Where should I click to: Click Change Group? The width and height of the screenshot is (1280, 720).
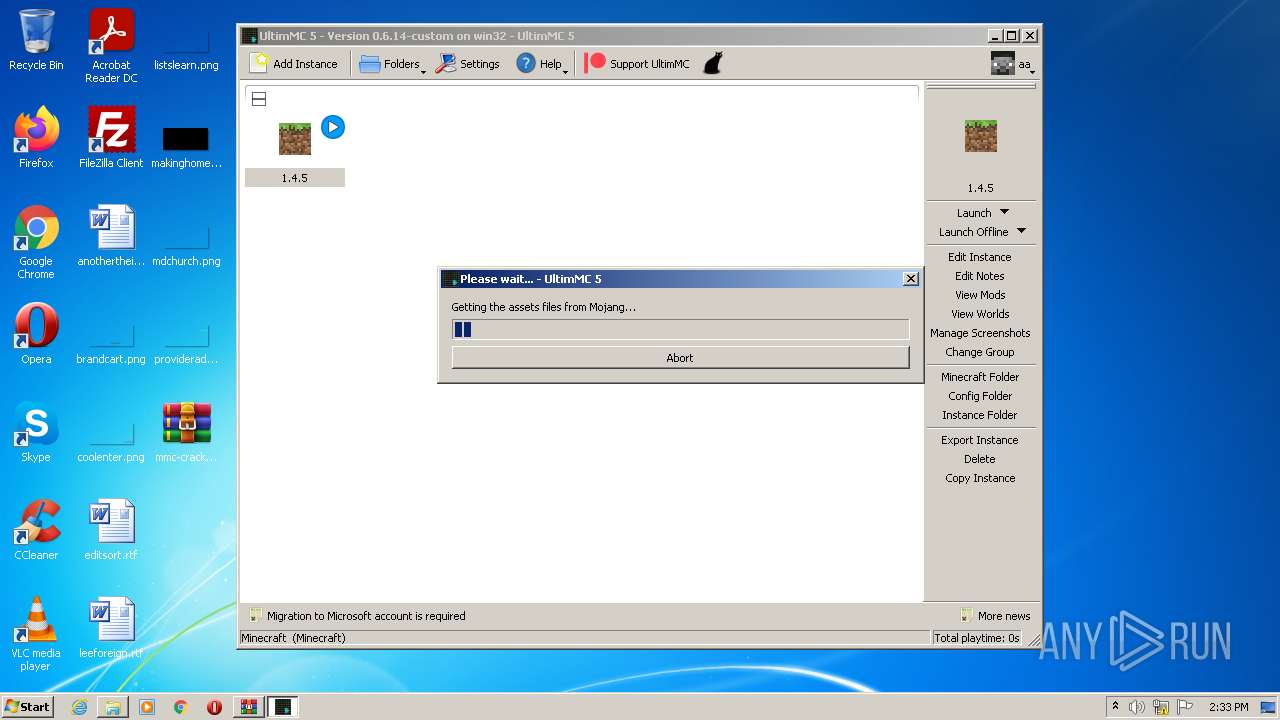980,352
